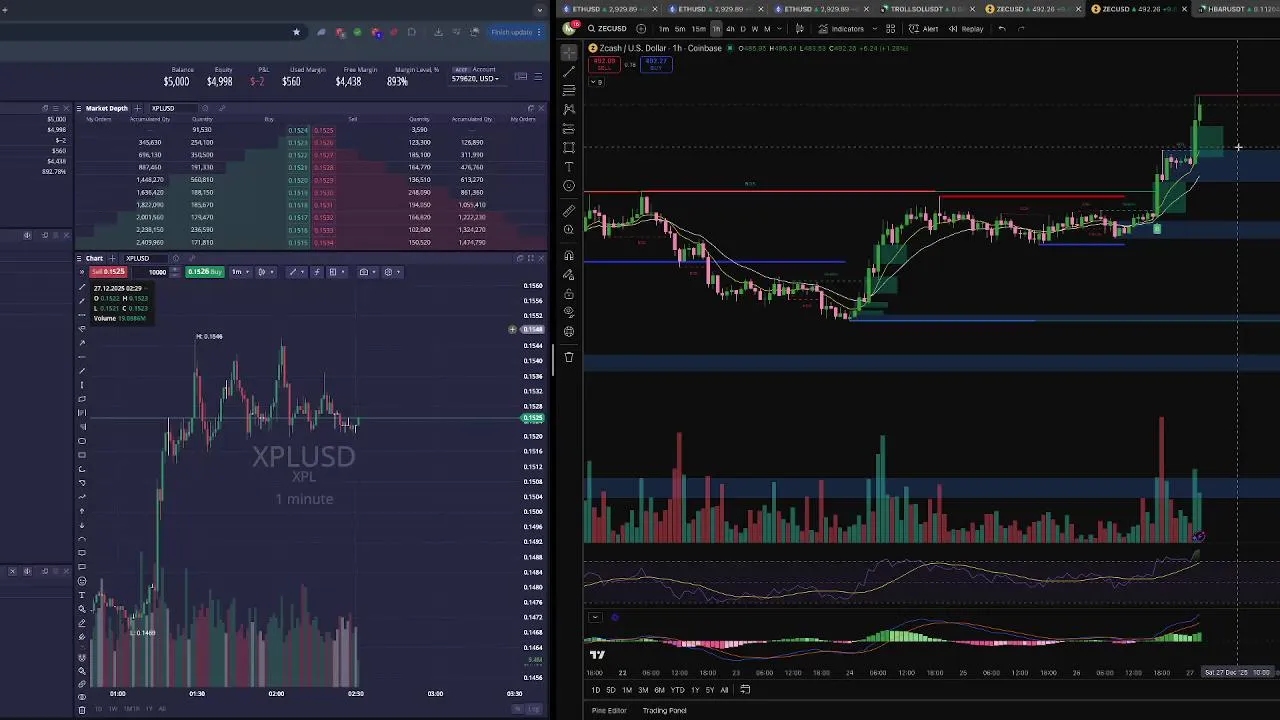Select the YTD range at chart bottom
The width and height of the screenshot is (1280, 720).
(677, 690)
